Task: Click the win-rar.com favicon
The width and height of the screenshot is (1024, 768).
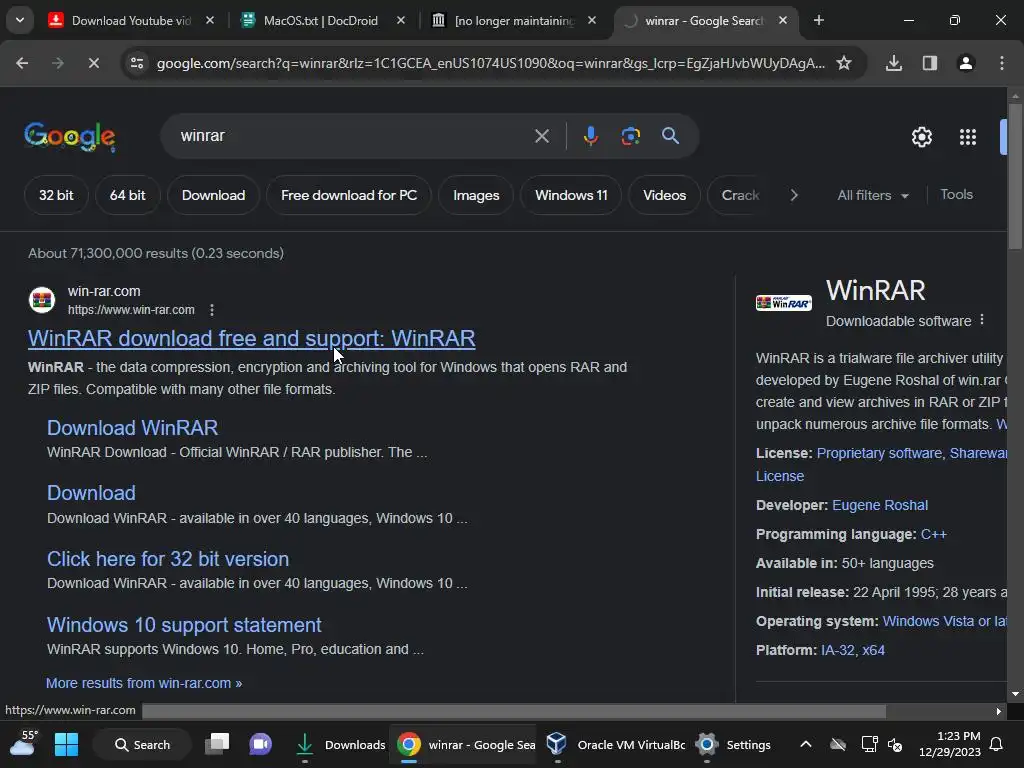Action: (x=42, y=300)
